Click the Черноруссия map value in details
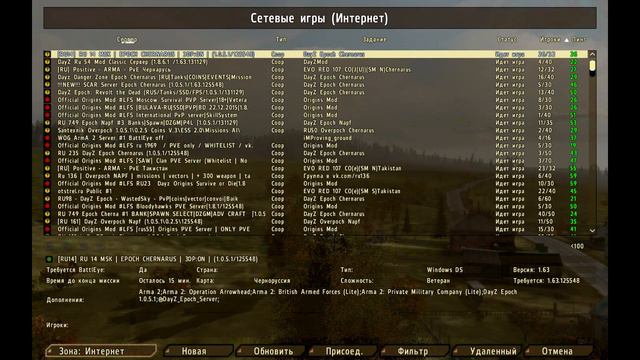640x360 pixels. pos(272,281)
